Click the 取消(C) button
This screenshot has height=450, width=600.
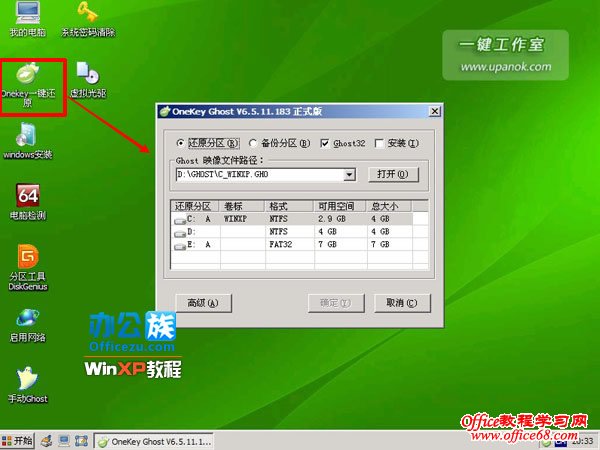402,303
